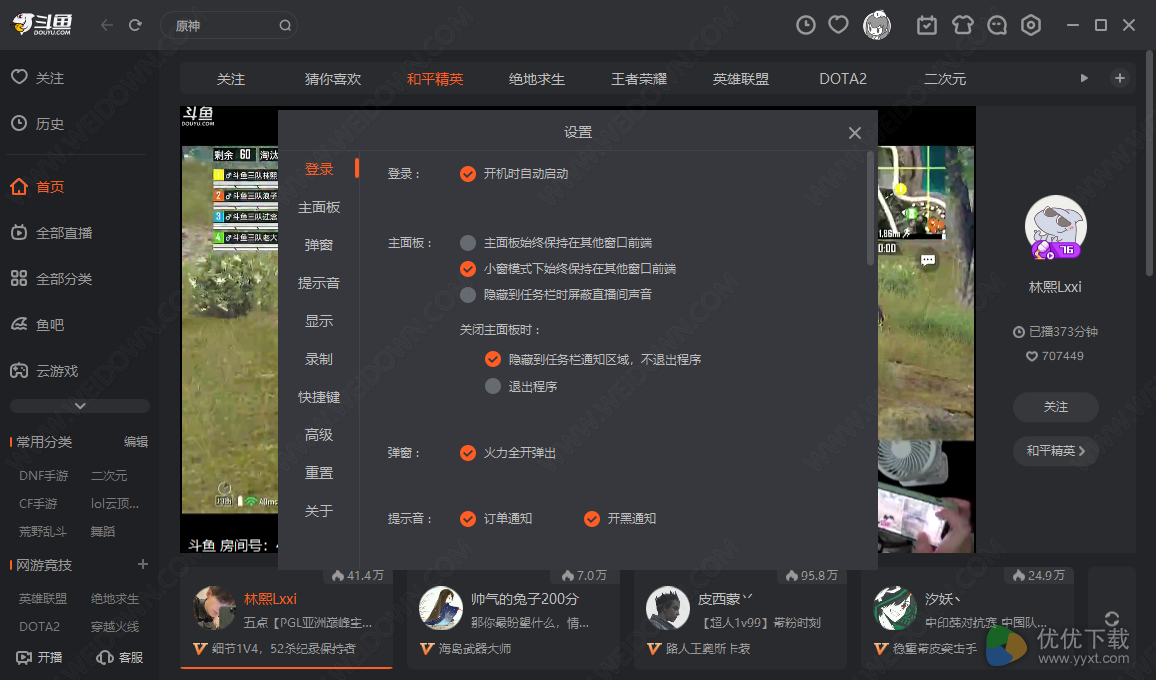Open 显示 settings section

tap(318, 321)
